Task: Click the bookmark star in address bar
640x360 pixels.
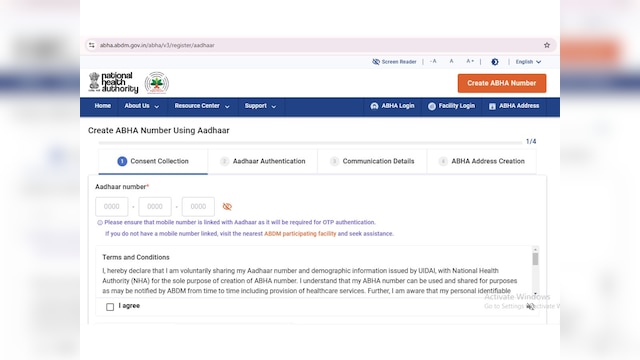Action: pyautogui.click(x=547, y=45)
